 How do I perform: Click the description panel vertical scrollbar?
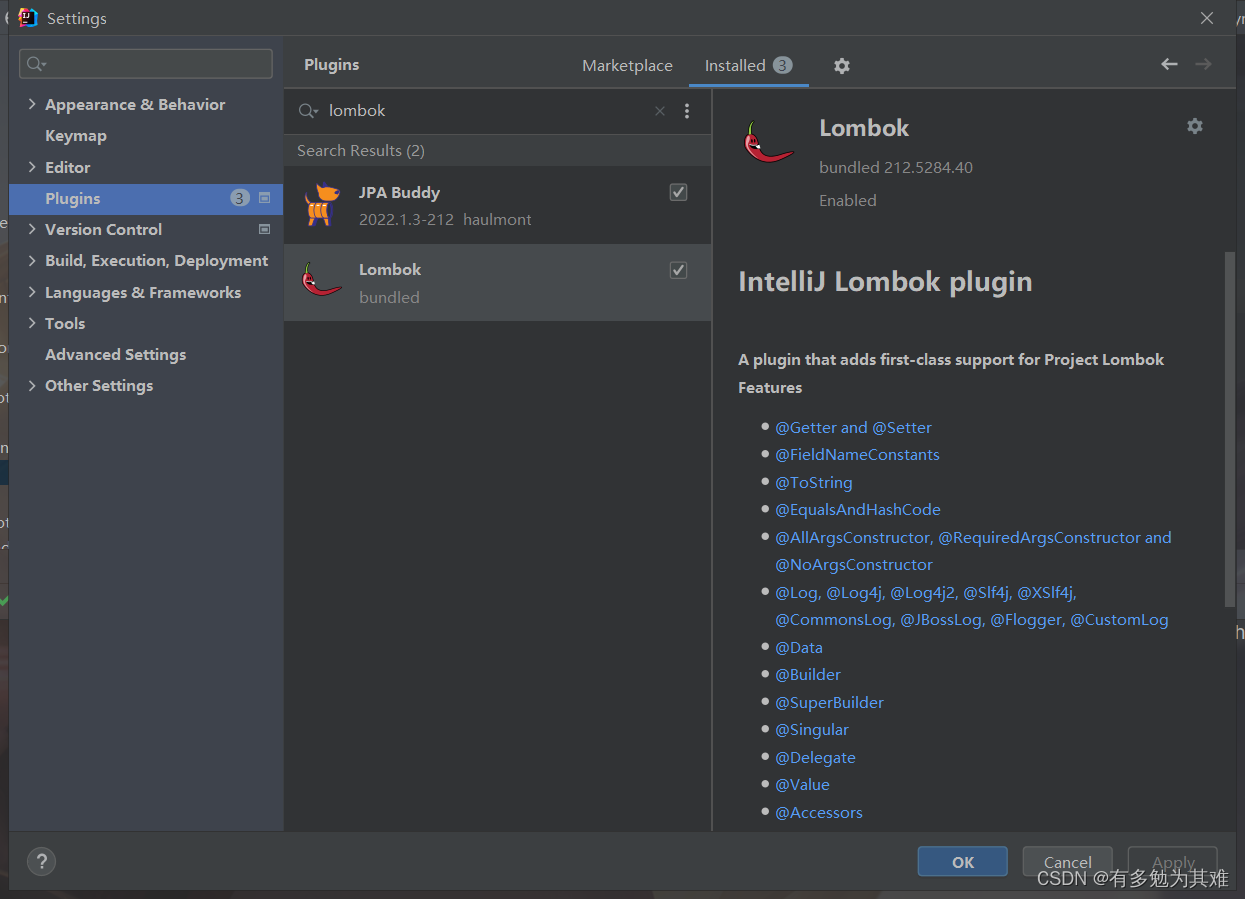coord(1229,429)
